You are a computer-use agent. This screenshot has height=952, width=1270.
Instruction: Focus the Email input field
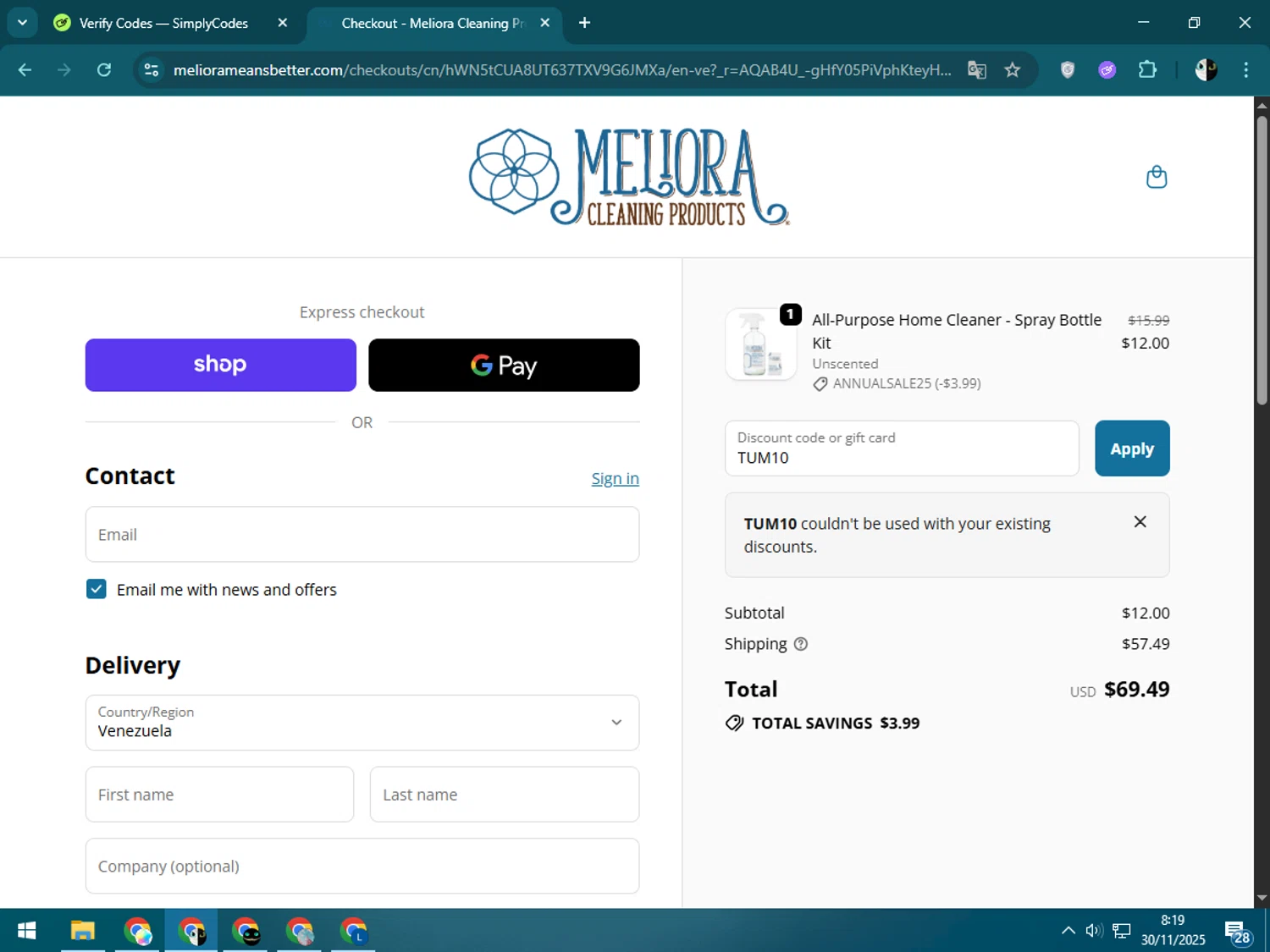coord(362,534)
